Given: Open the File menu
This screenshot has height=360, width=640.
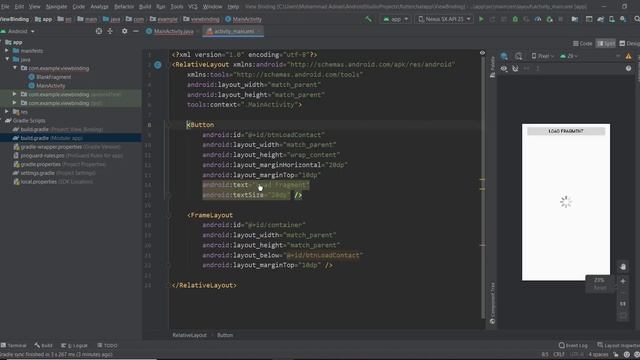Looking at the screenshot, I should point(5,7).
